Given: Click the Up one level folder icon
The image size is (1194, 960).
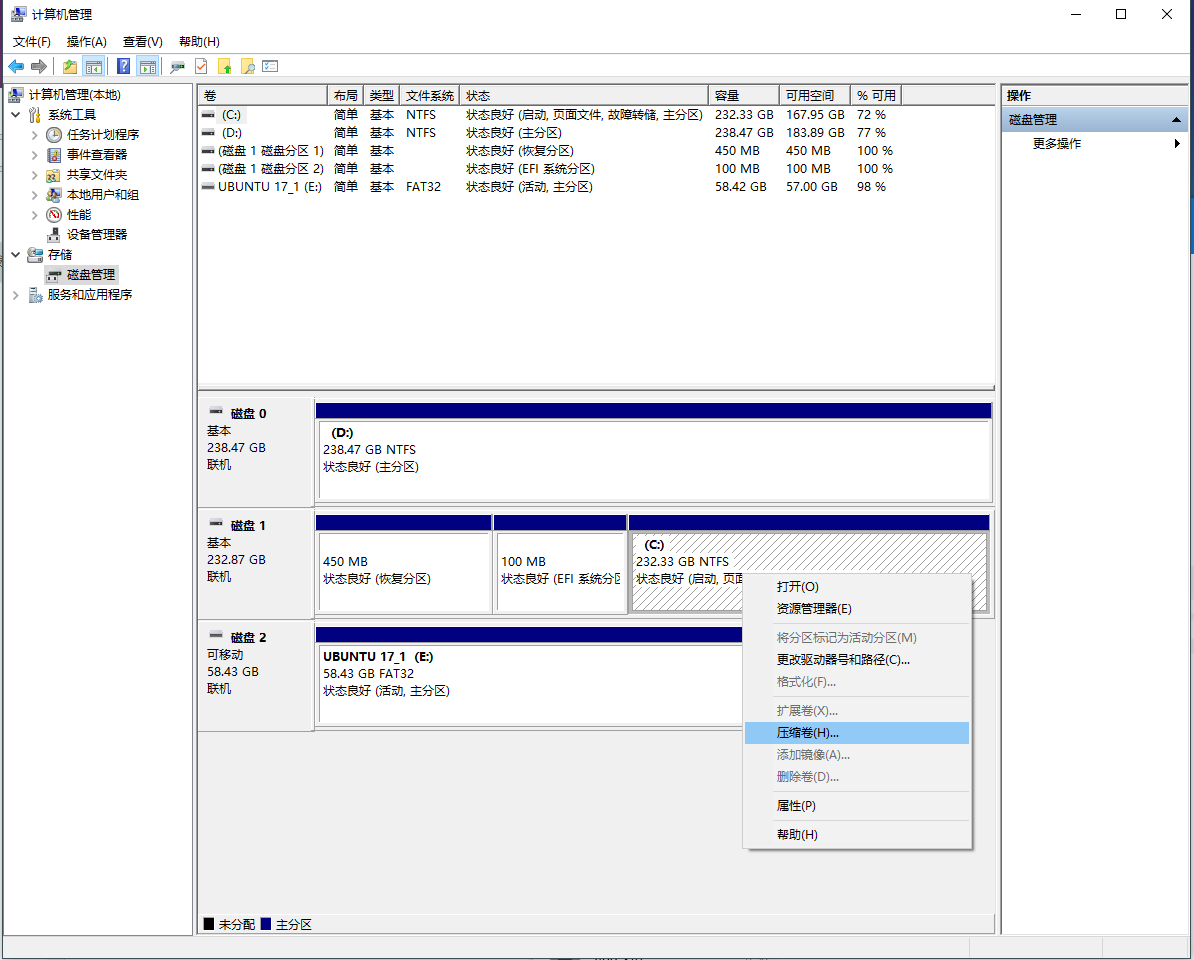Looking at the screenshot, I should 70,67.
